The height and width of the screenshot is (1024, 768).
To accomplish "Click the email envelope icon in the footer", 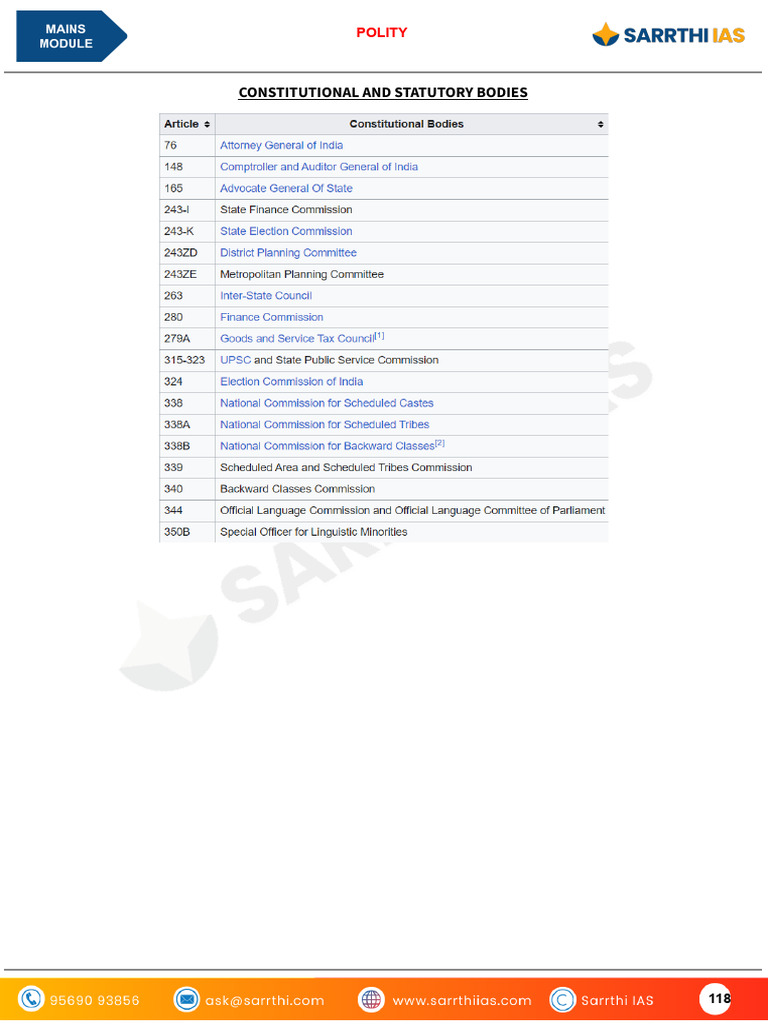I will coord(186,999).
